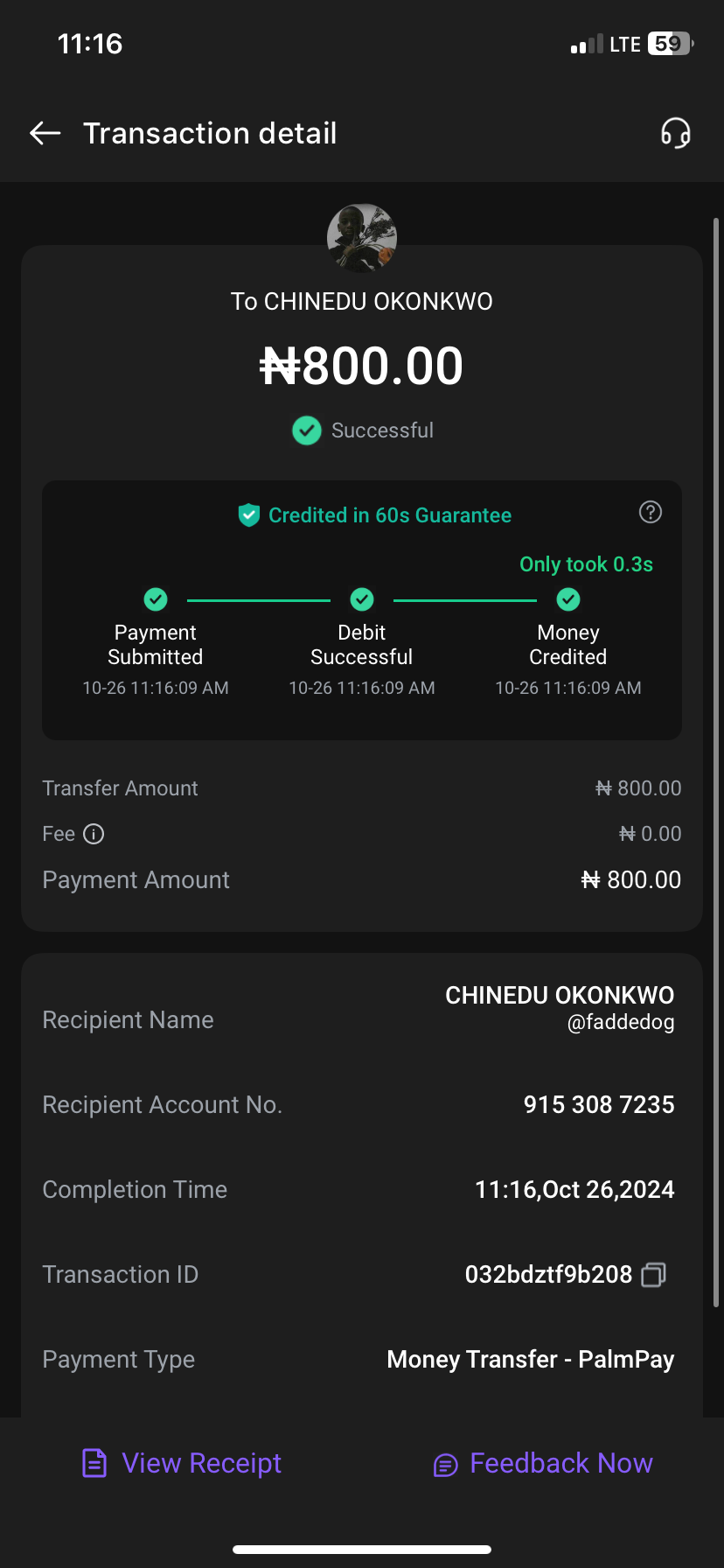Click the Money Credited checkmark
Viewport: 724px width, 1568px height.
click(x=568, y=599)
